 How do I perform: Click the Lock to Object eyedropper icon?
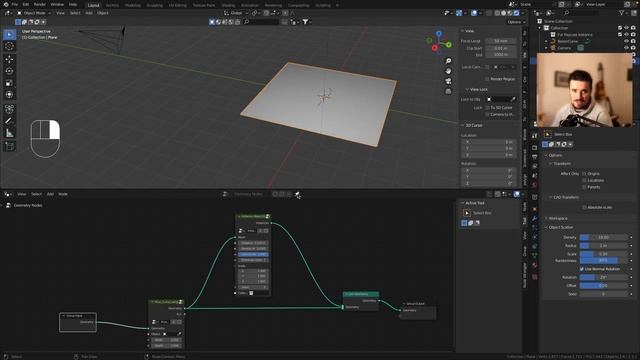[513, 99]
